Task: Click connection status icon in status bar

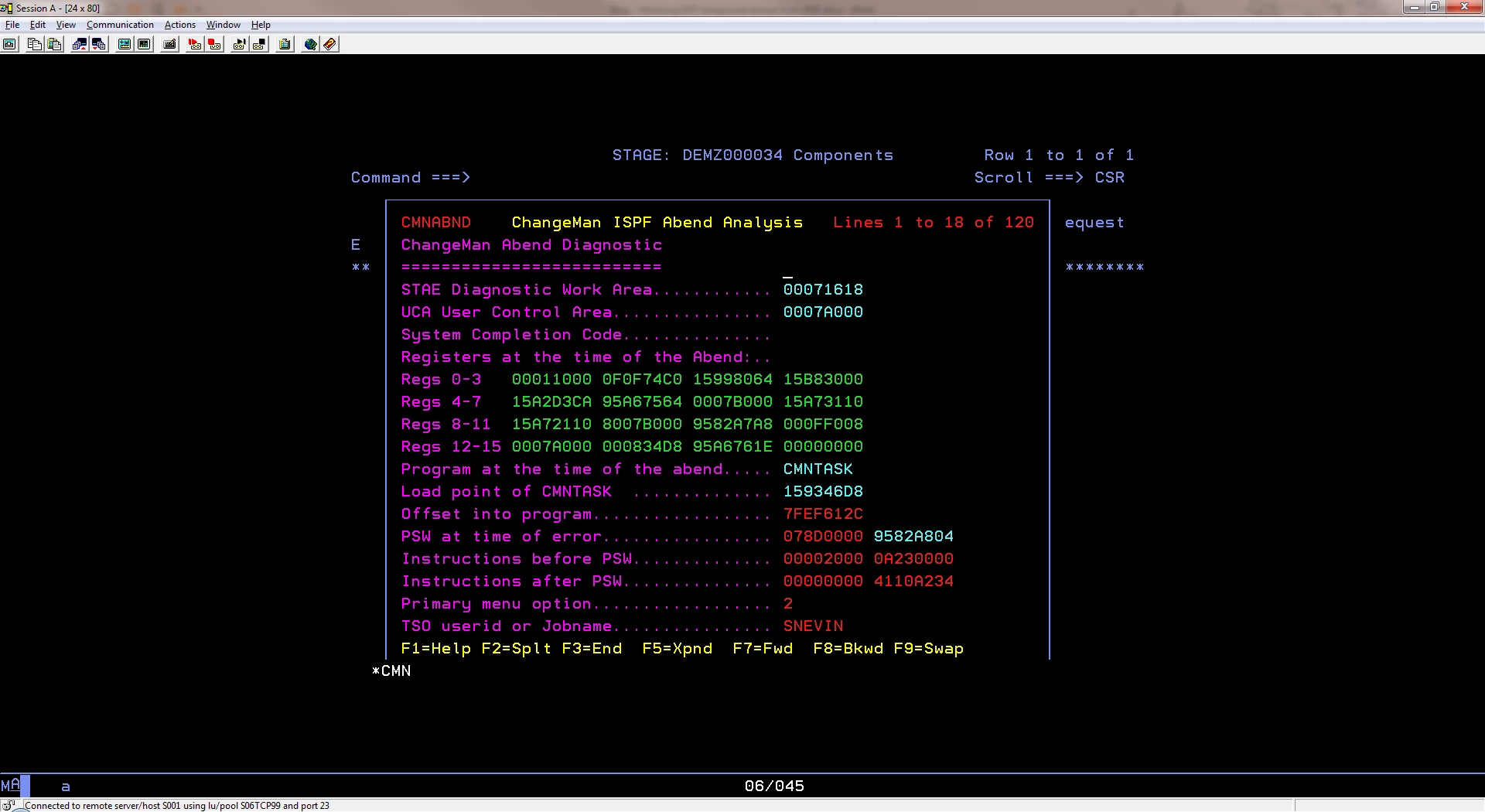Action: pos(10,805)
